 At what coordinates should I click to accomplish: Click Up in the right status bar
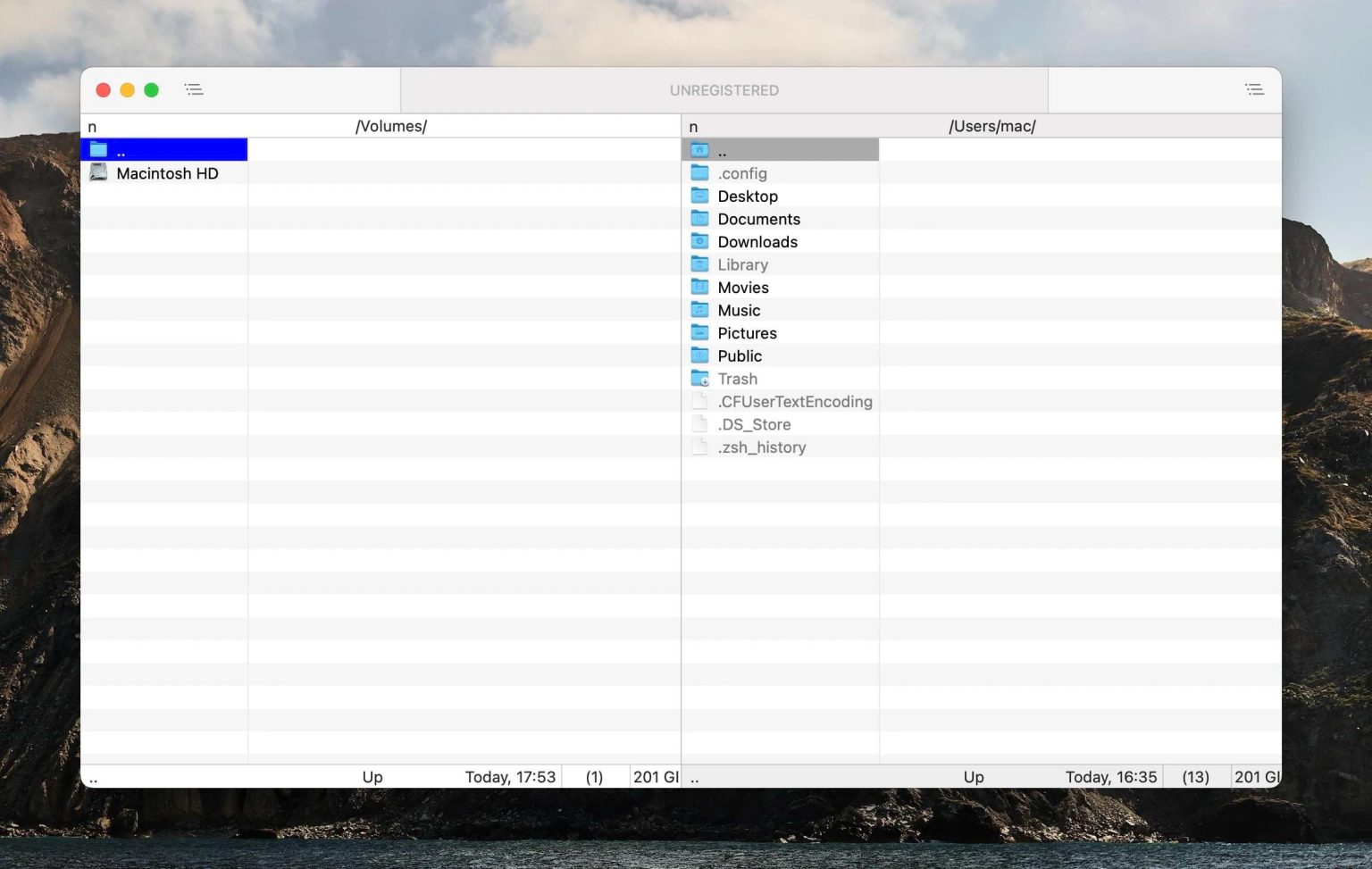click(974, 776)
